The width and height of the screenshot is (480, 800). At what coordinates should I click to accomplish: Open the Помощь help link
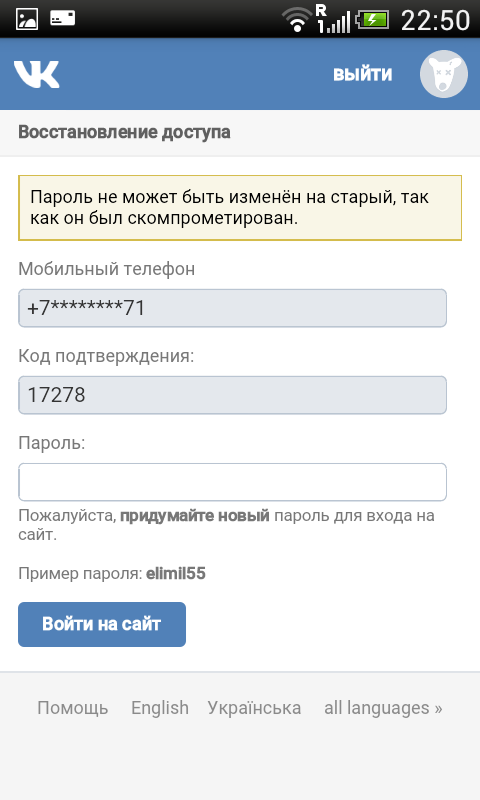pyautogui.click(x=72, y=708)
